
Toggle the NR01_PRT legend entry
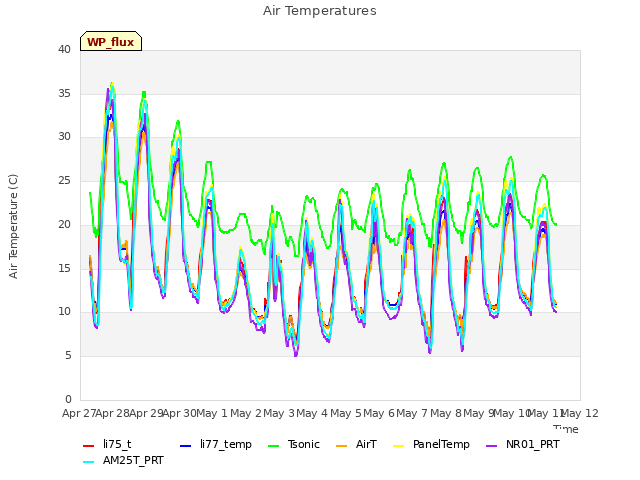point(523,444)
